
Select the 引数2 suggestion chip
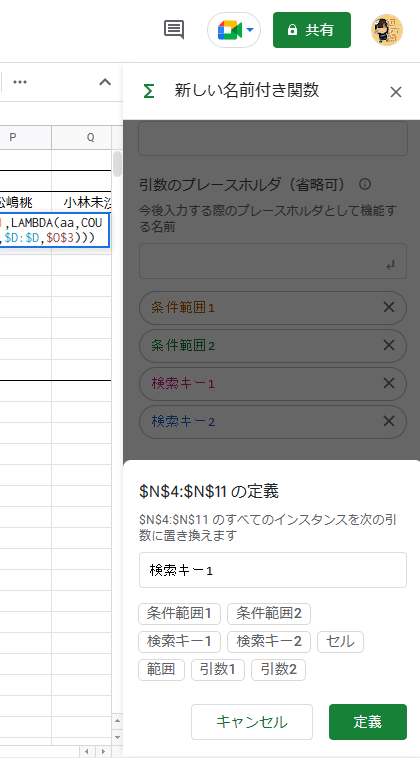coord(278,670)
